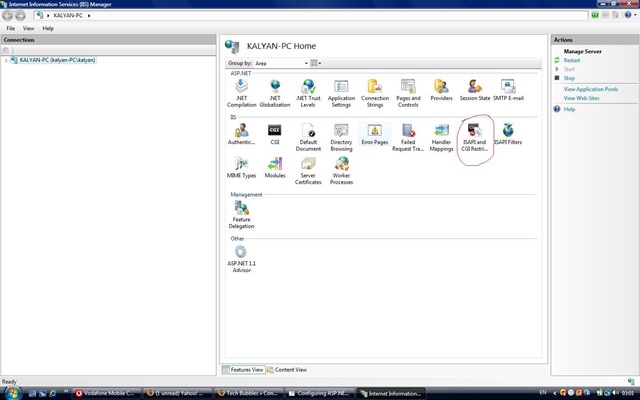Open Session State feature
The height and width of the screenshot is (400, 640).
point(475,90)
